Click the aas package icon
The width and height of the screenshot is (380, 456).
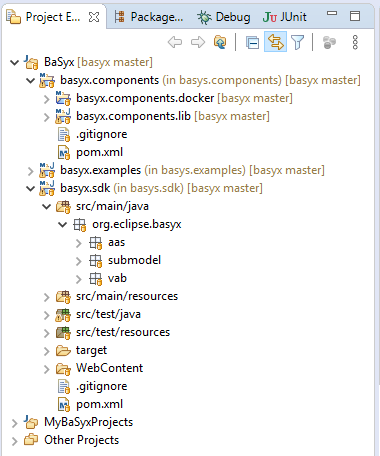(x=96, y=243)
